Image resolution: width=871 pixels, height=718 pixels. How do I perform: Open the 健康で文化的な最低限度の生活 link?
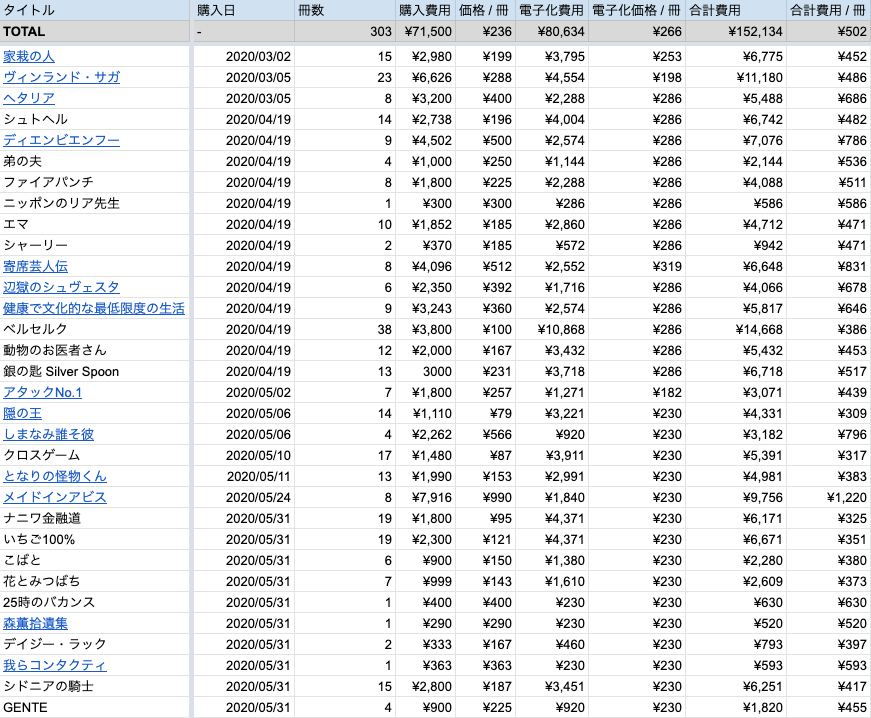pos(94,309)
